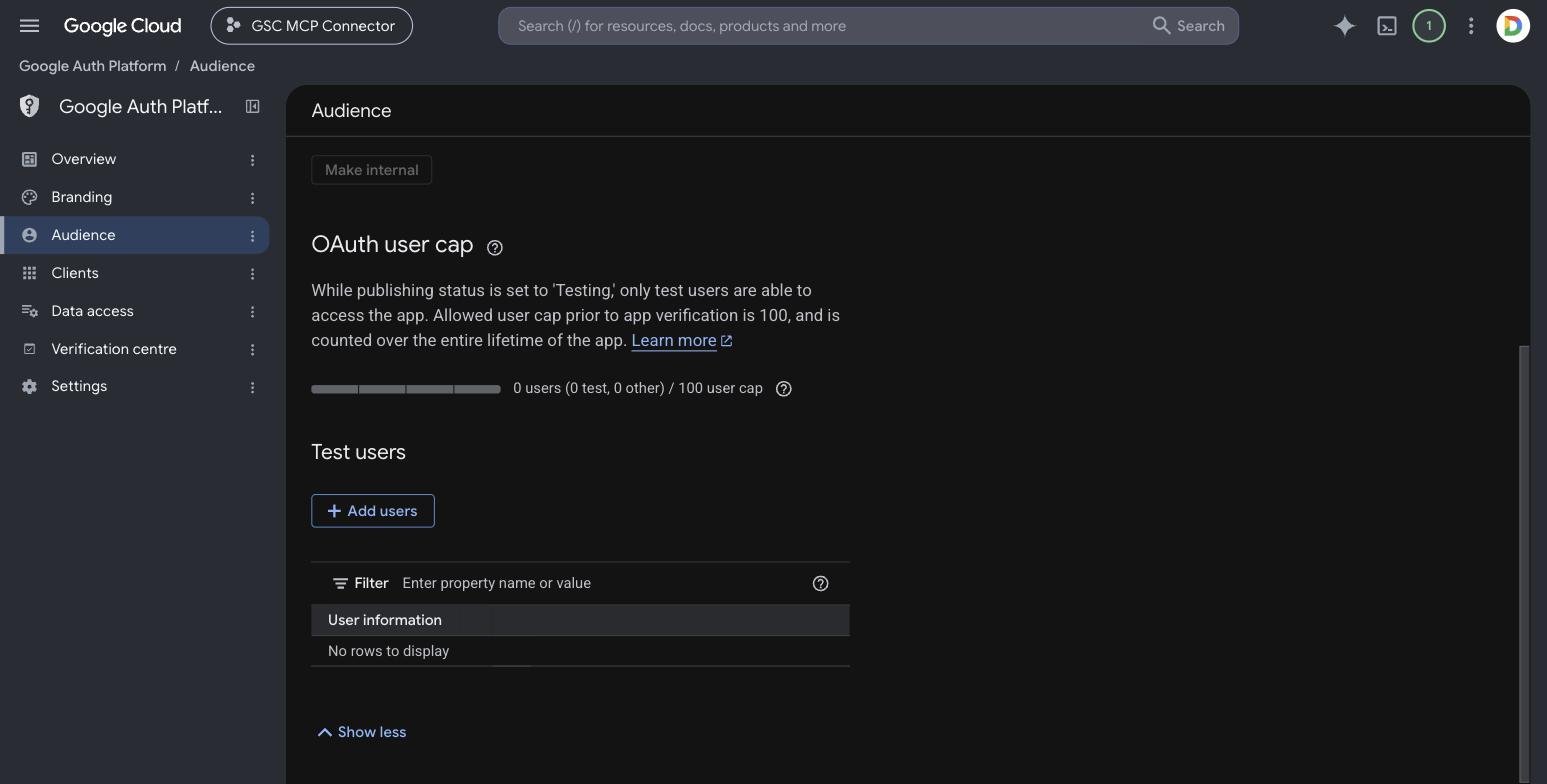Viewport: 1547px width, 784px height.
Task: Open the account profile avatar
Action: coord(1512,26)
